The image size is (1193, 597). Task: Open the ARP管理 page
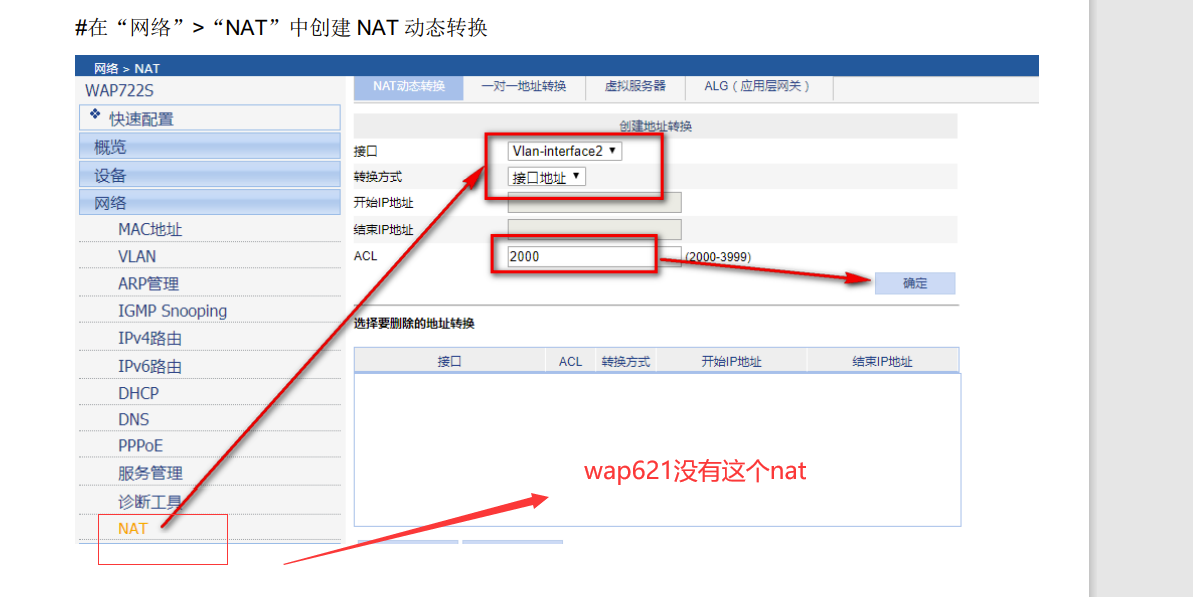148,284
